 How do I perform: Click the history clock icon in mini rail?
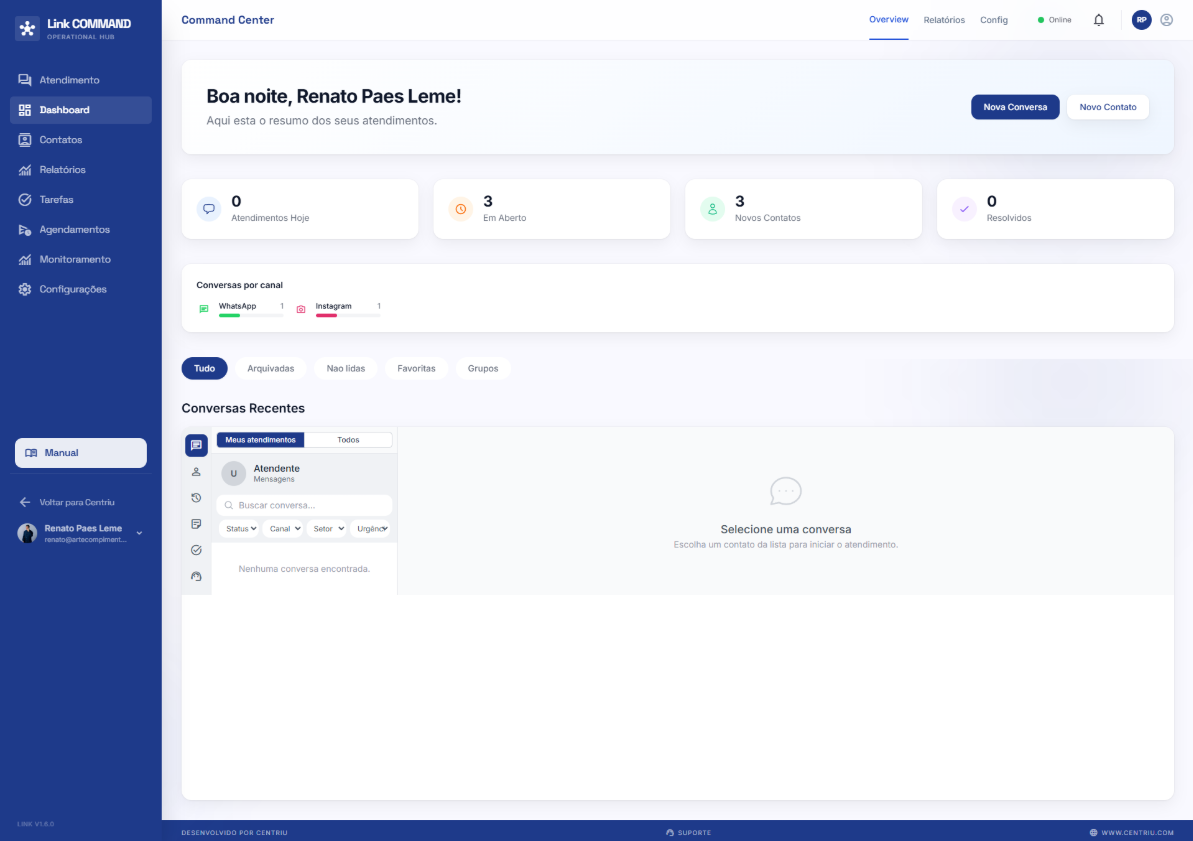click(x=196, y=498)
